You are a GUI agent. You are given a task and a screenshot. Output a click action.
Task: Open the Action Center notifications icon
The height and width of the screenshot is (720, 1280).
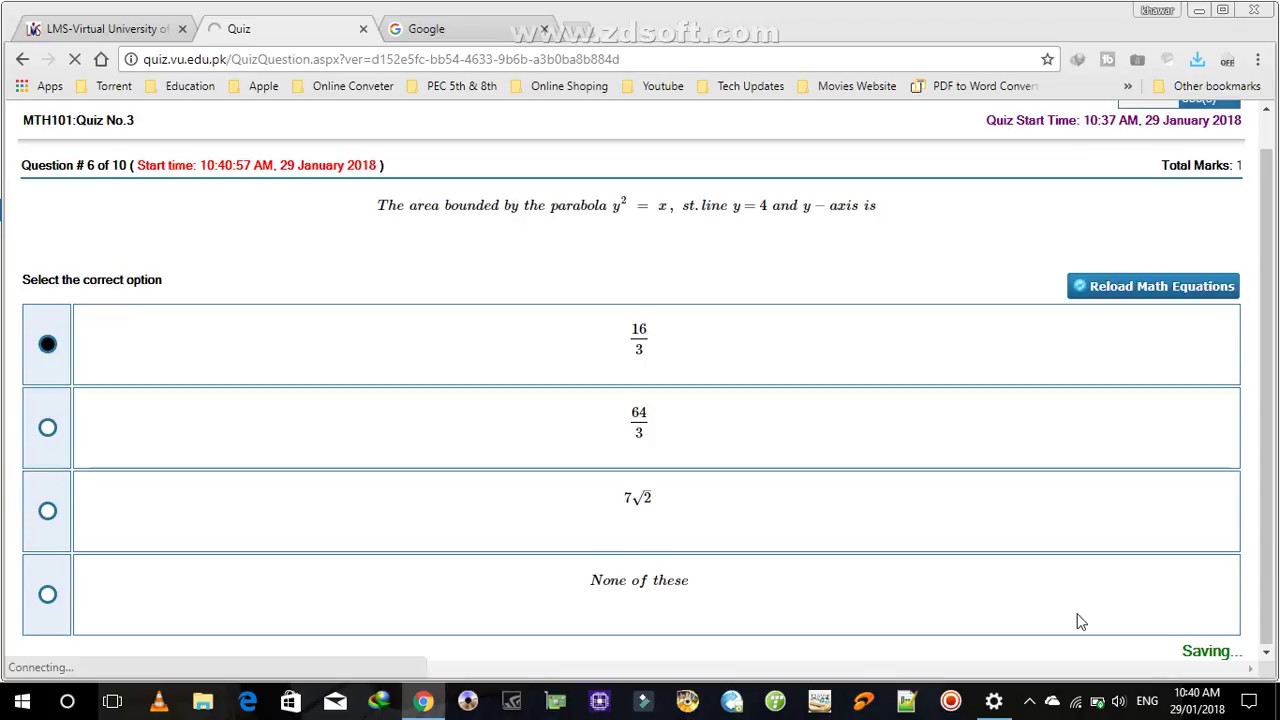1249,701
